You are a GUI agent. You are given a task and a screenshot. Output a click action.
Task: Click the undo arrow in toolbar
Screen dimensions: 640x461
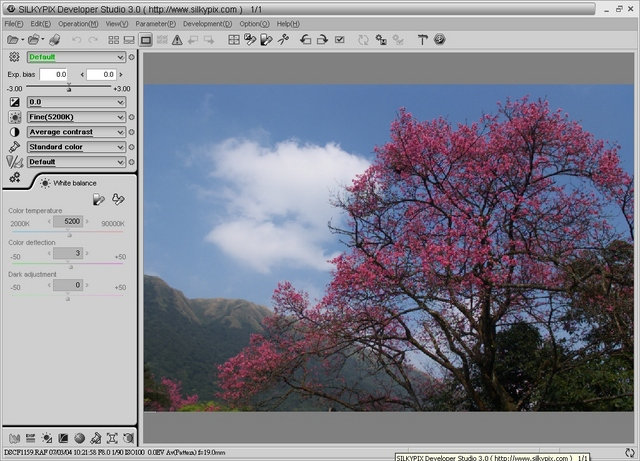[76, 40]
